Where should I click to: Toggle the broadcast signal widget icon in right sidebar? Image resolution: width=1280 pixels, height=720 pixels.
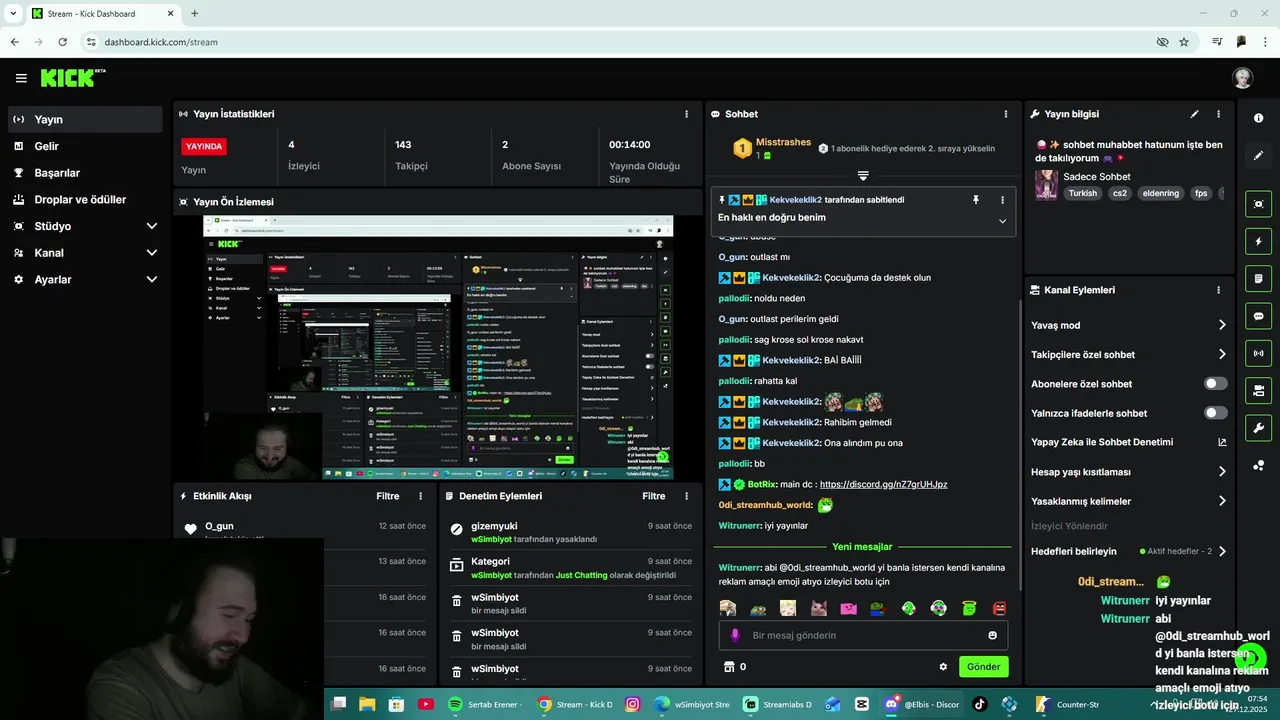[1258, 353]
